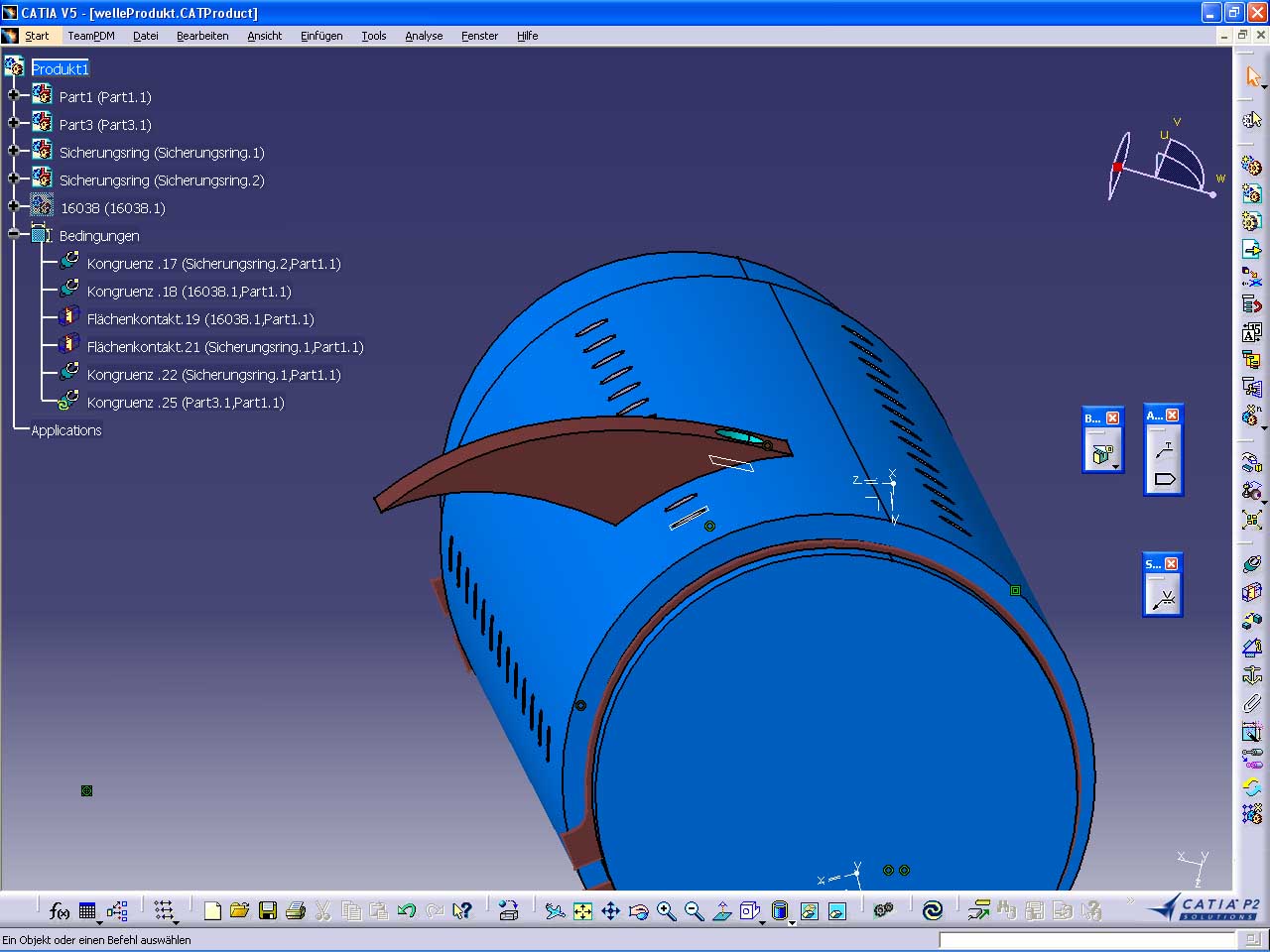Click the New document icon
The image size is (1270, 952).
point(212,910)
